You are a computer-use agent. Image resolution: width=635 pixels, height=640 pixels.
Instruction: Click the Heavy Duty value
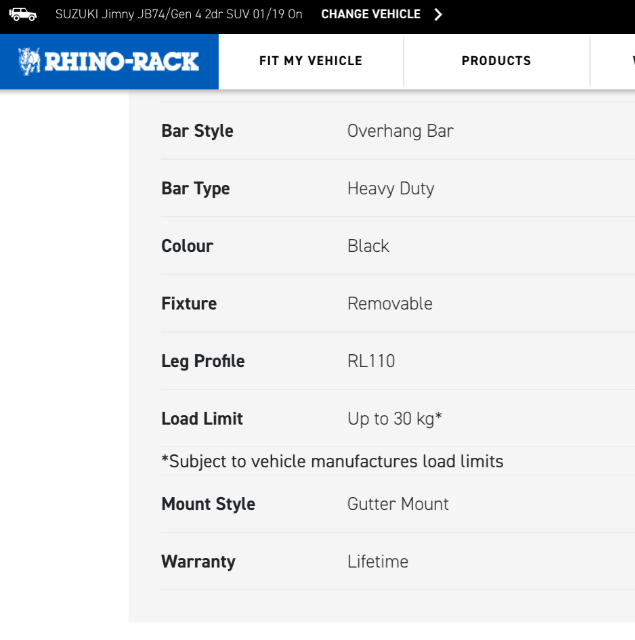pyautogui.click(x=391, y=189)
